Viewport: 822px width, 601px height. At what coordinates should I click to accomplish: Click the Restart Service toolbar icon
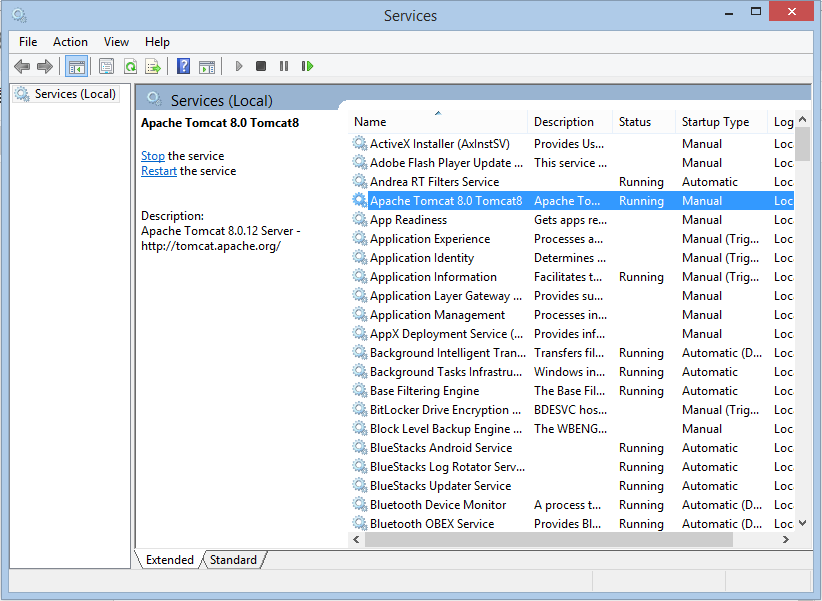point(307,66)
